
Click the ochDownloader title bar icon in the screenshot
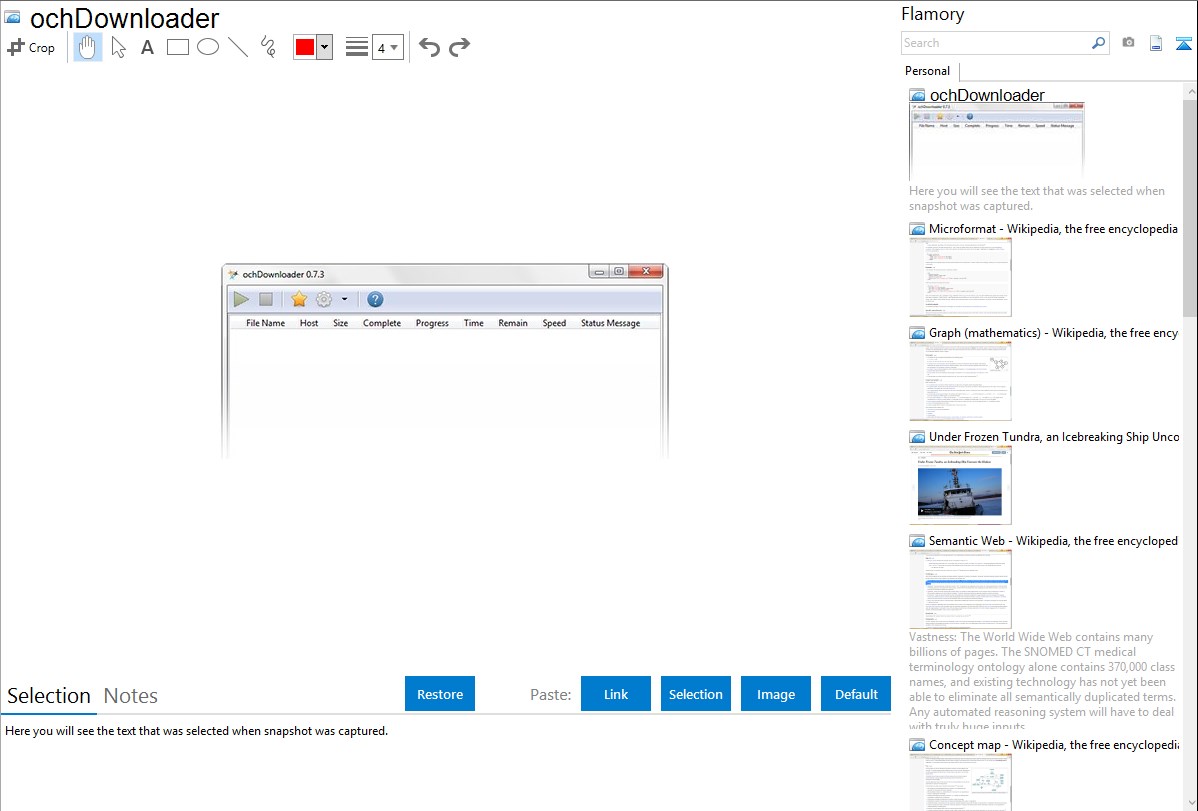[233, 274]
